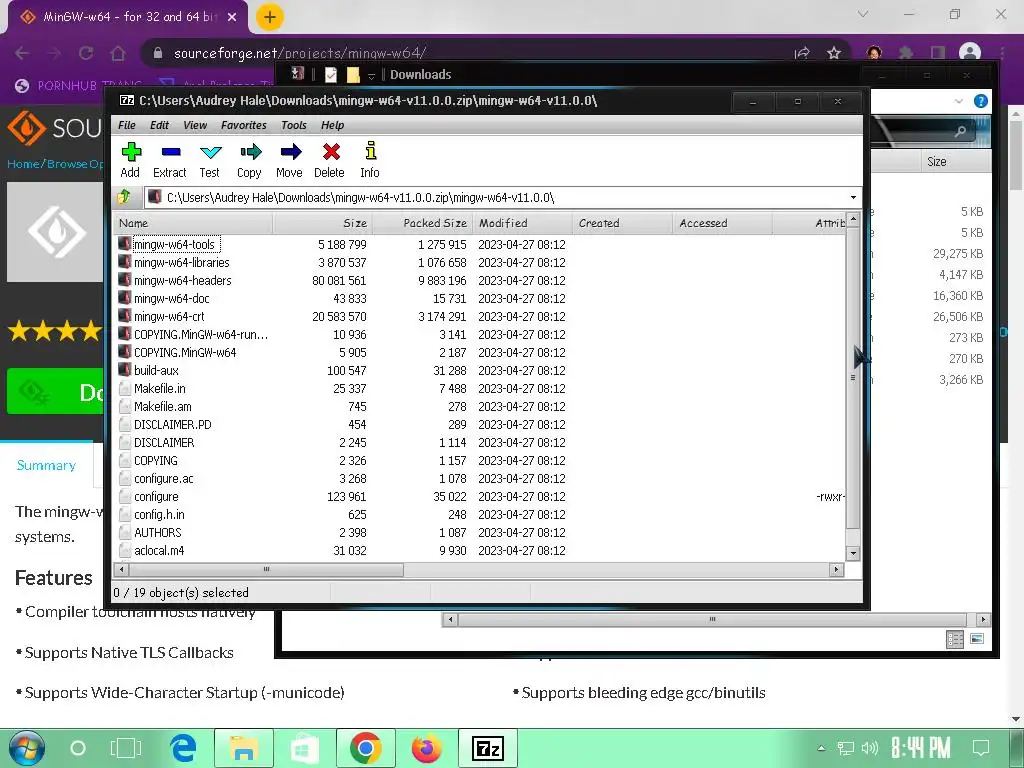Select the COPYING.MinGW-w64 file

pos(185,353)
